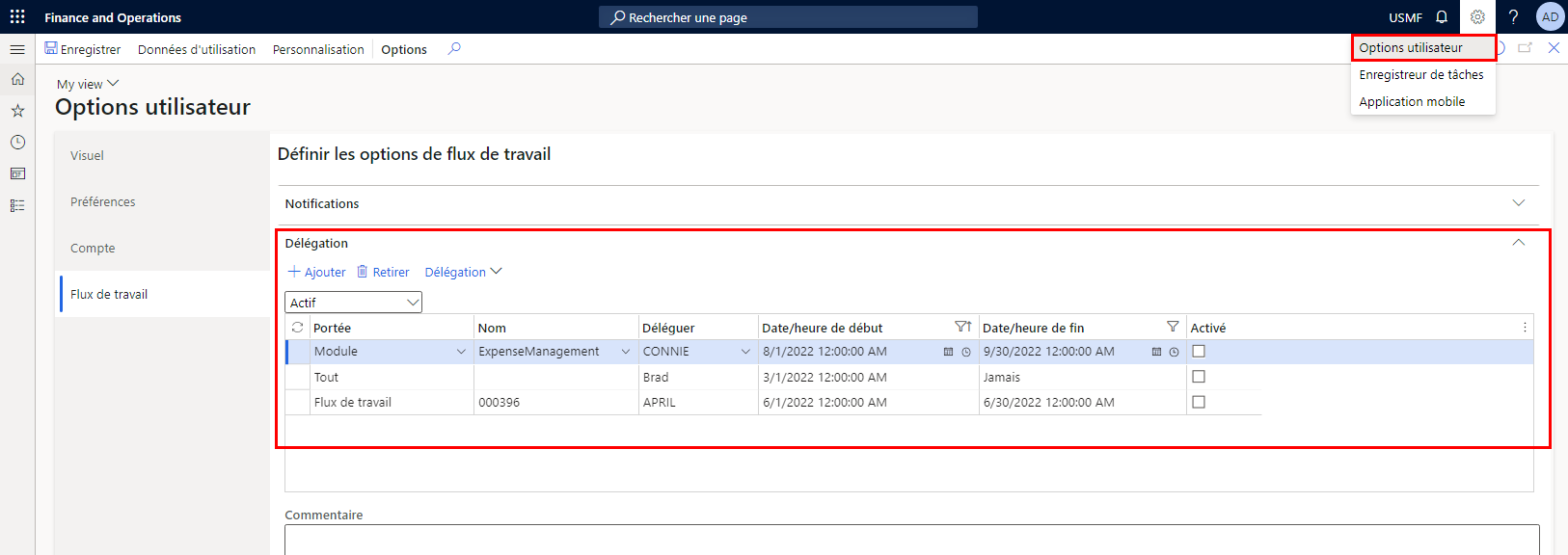Click the 6/30/2022 12:00:00 AM cell
The width and height of the screenshot is (1568, 555).
point(1082,402)
